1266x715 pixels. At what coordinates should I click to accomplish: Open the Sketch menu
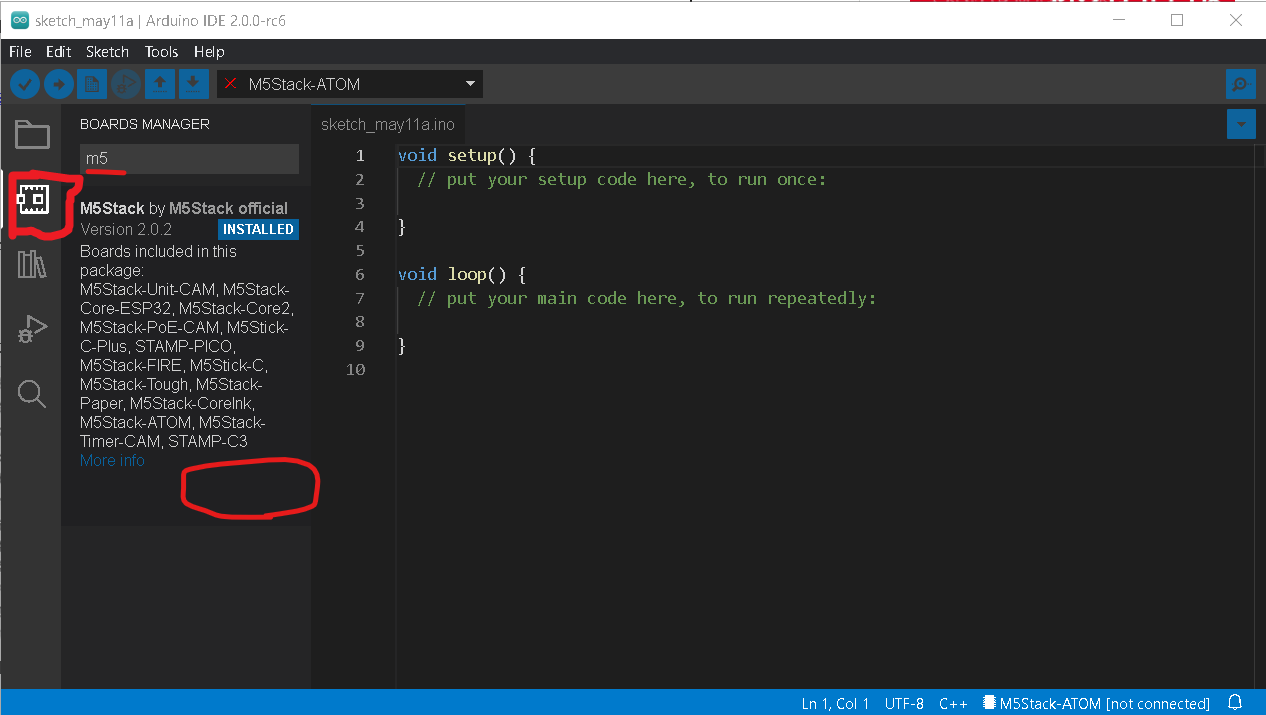pos(107,52)
